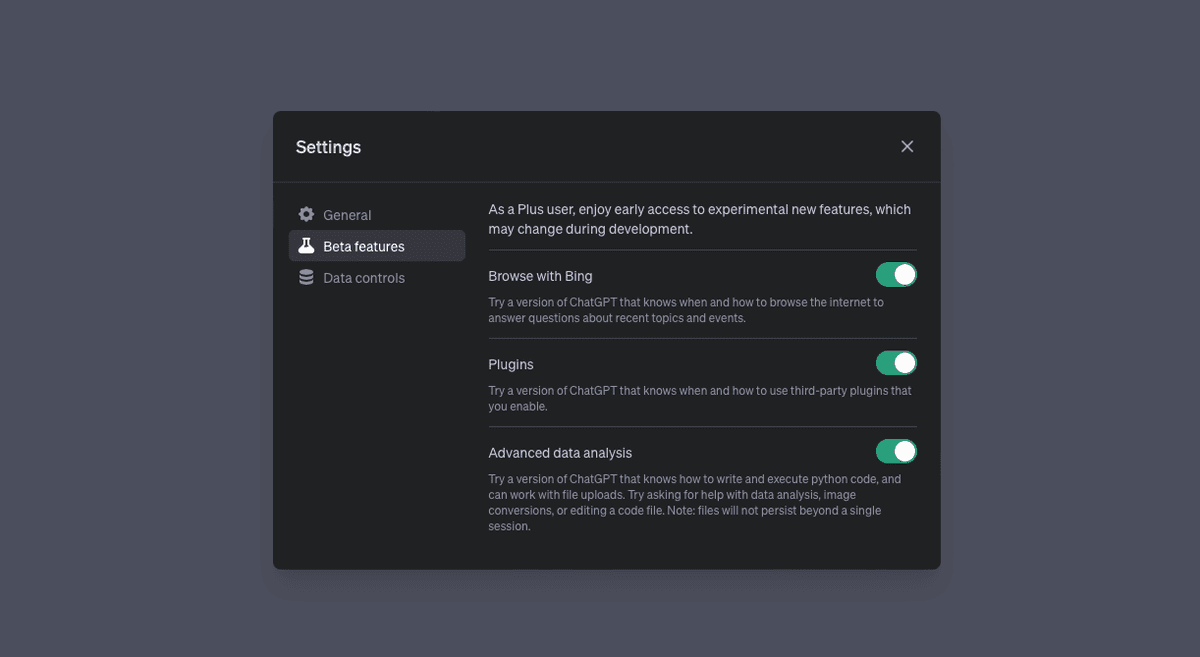Select the Beta features tab label
Viewport: 1200px width, 657px height.
(x=364, y=247)
